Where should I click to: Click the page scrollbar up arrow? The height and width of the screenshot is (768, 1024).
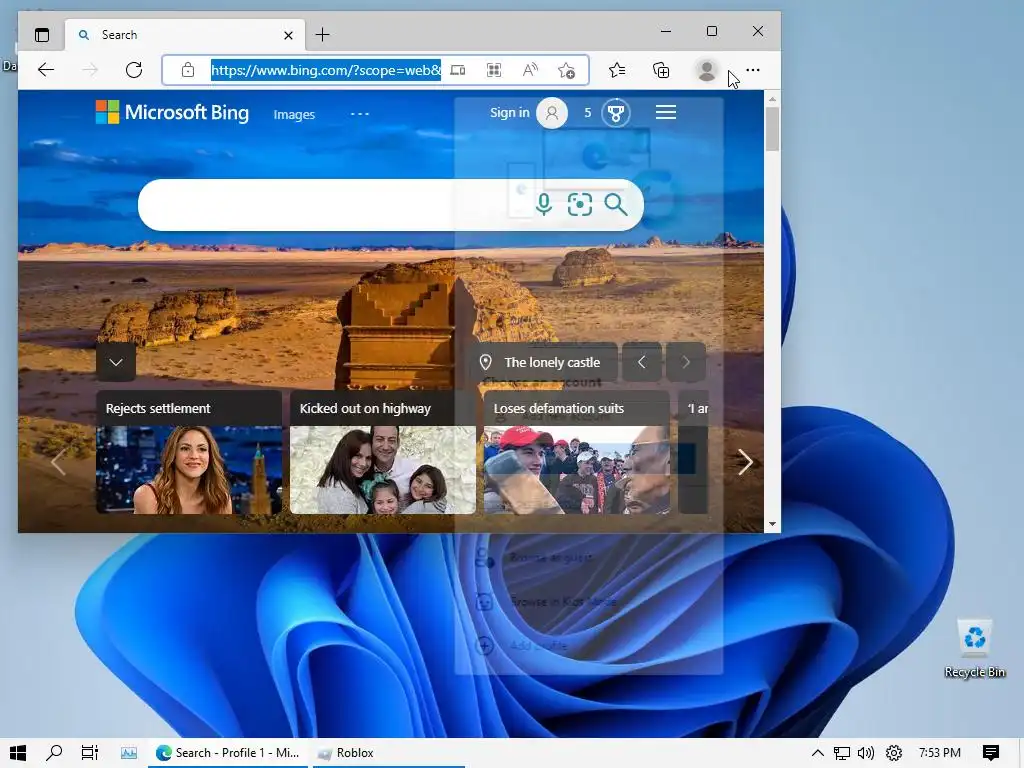click(773, 99)
